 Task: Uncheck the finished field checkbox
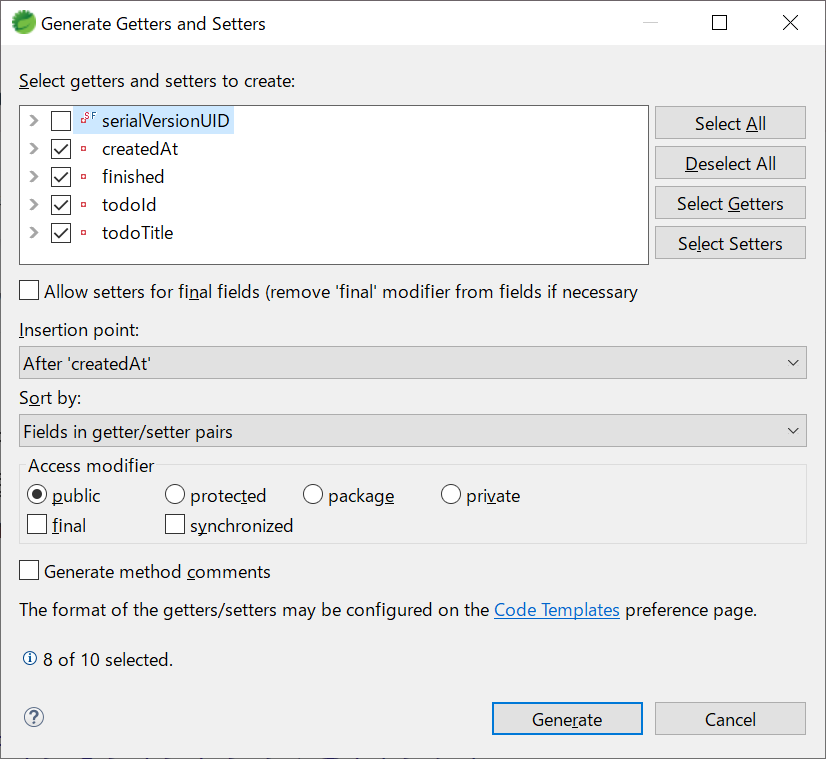pyautogui.click(x=61, y=177)
